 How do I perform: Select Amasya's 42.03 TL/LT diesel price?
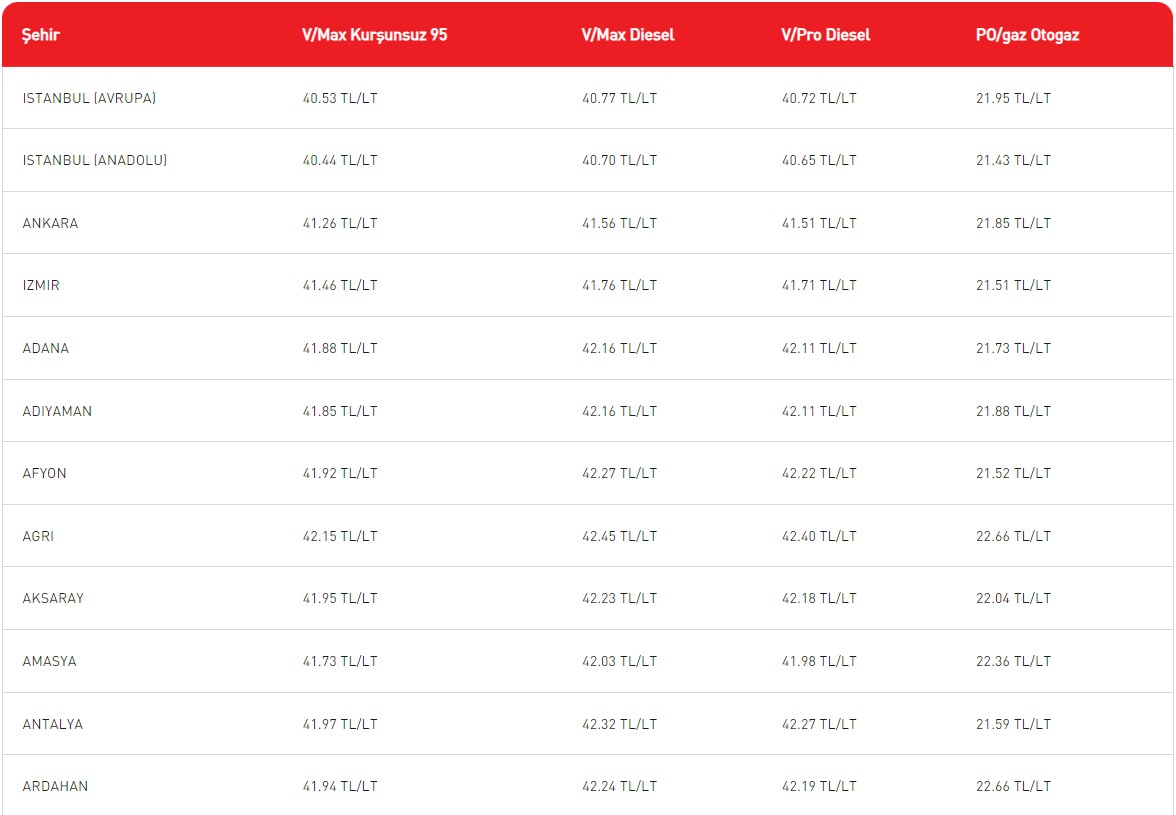[x=620, y=661]
